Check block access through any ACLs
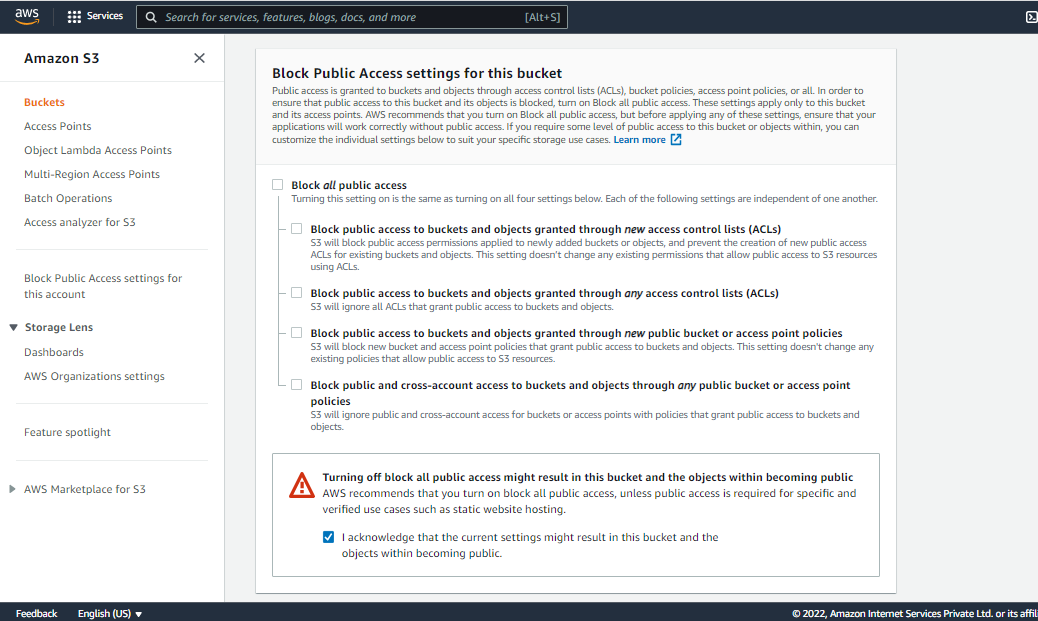Image resolution: width=1038 pixels, height=621 pixels. (x=296, y=293)
